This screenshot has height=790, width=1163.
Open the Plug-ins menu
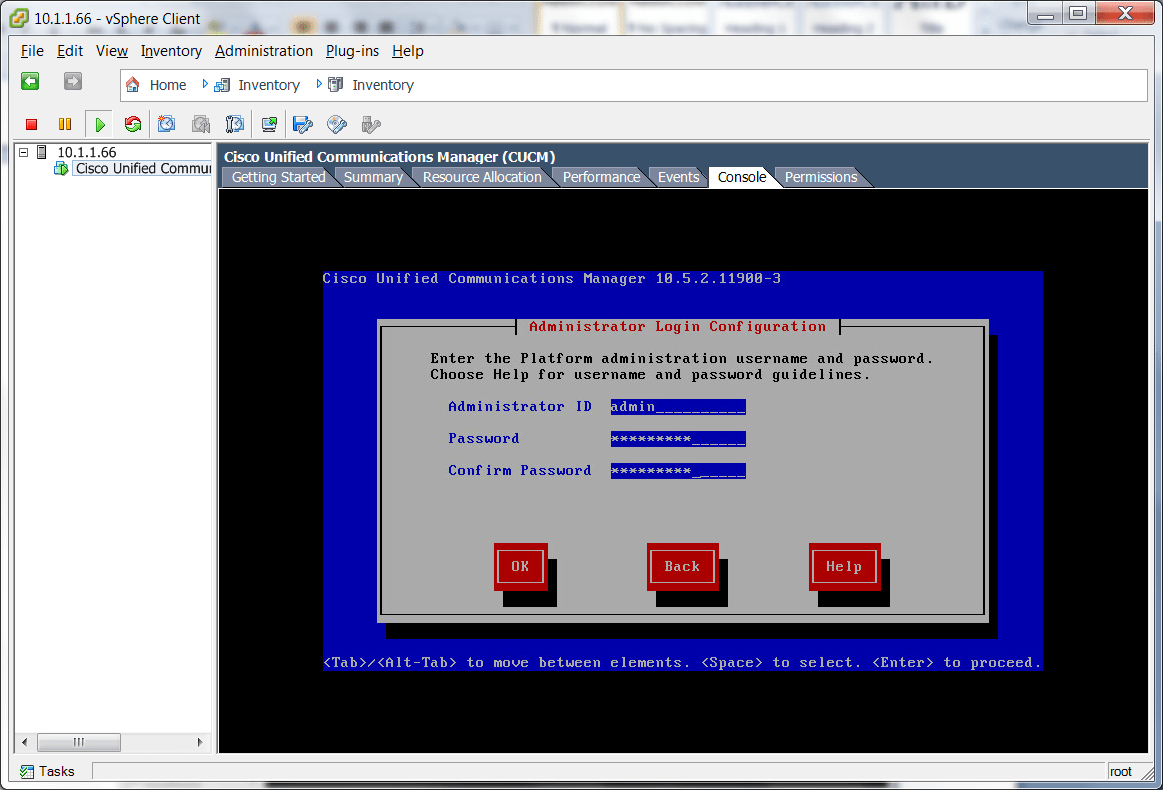coord(352,51)
